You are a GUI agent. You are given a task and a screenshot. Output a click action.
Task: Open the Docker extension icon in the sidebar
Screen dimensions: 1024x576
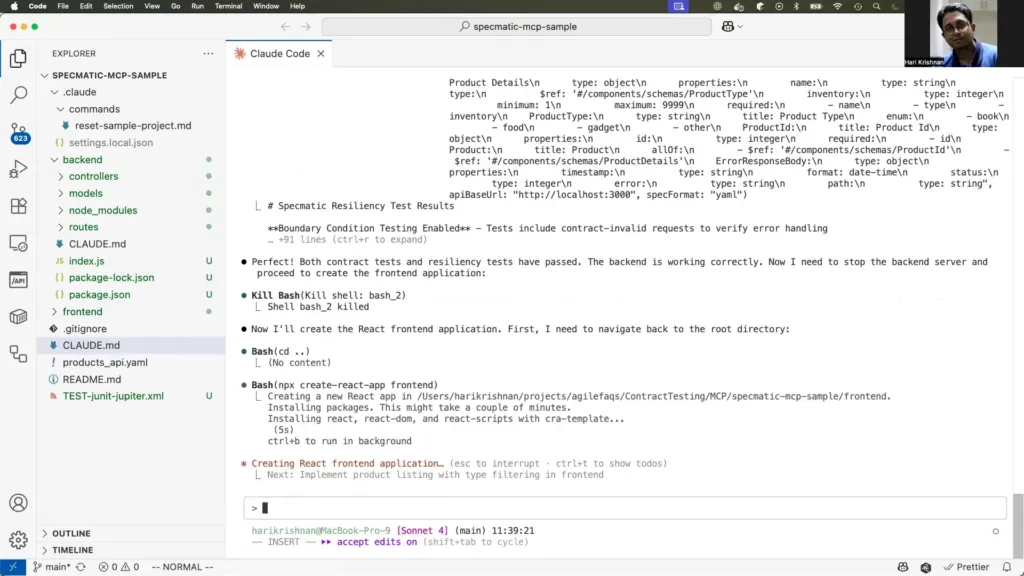tap(18, 317)
